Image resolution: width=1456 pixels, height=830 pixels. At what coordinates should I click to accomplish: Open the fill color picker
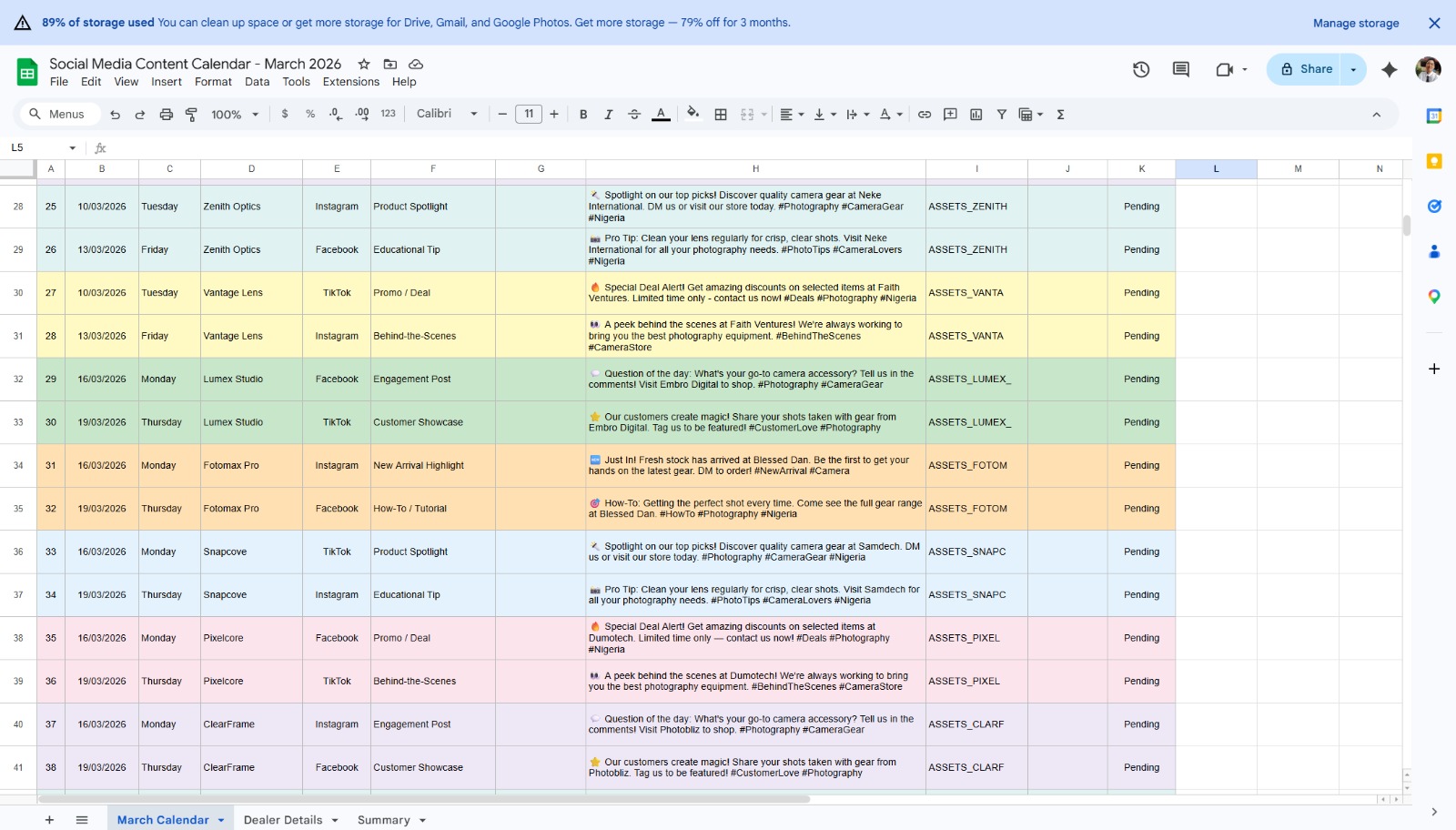tap(693, 114)
